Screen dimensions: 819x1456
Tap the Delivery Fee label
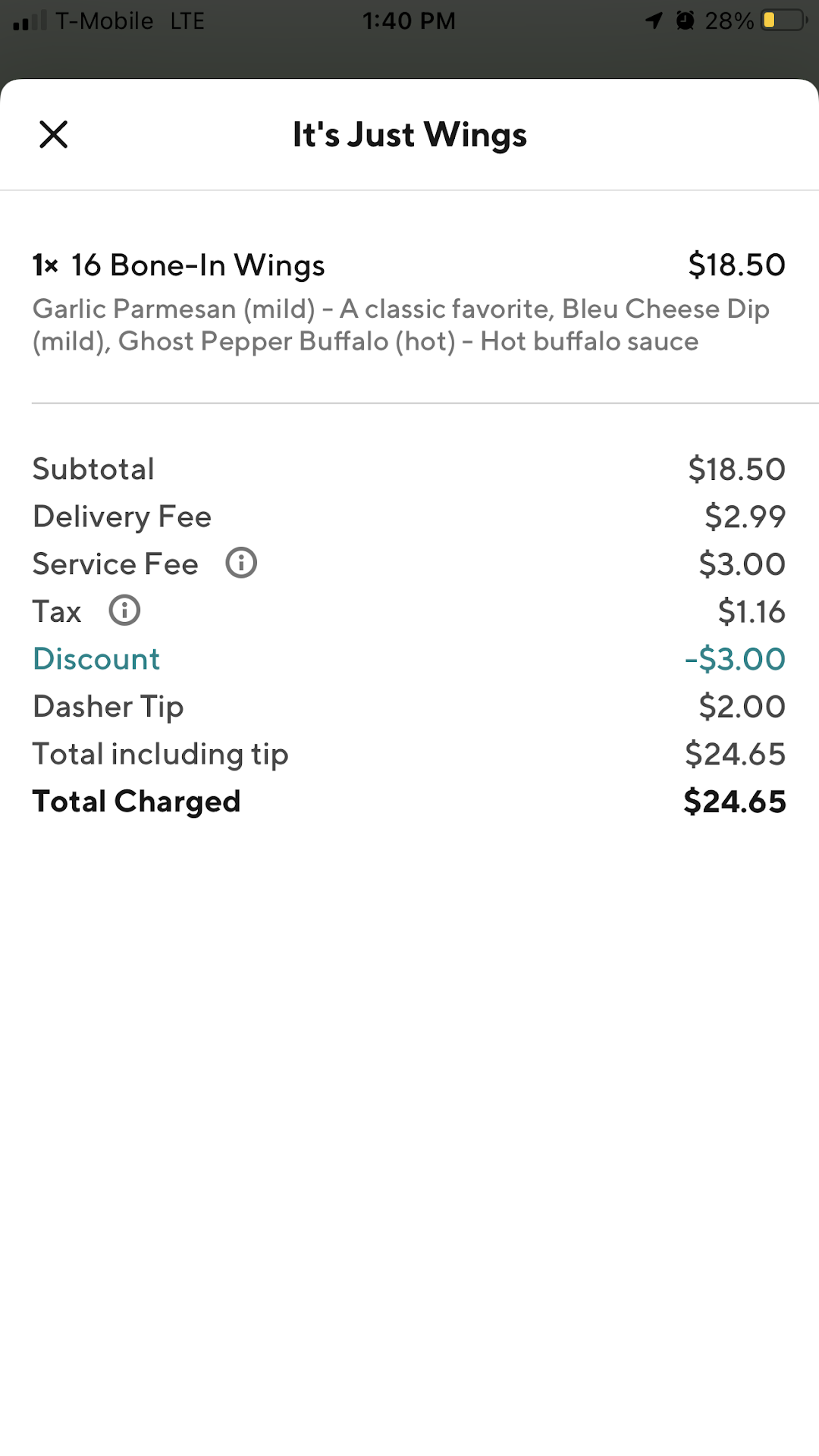[x=122, y=516]
